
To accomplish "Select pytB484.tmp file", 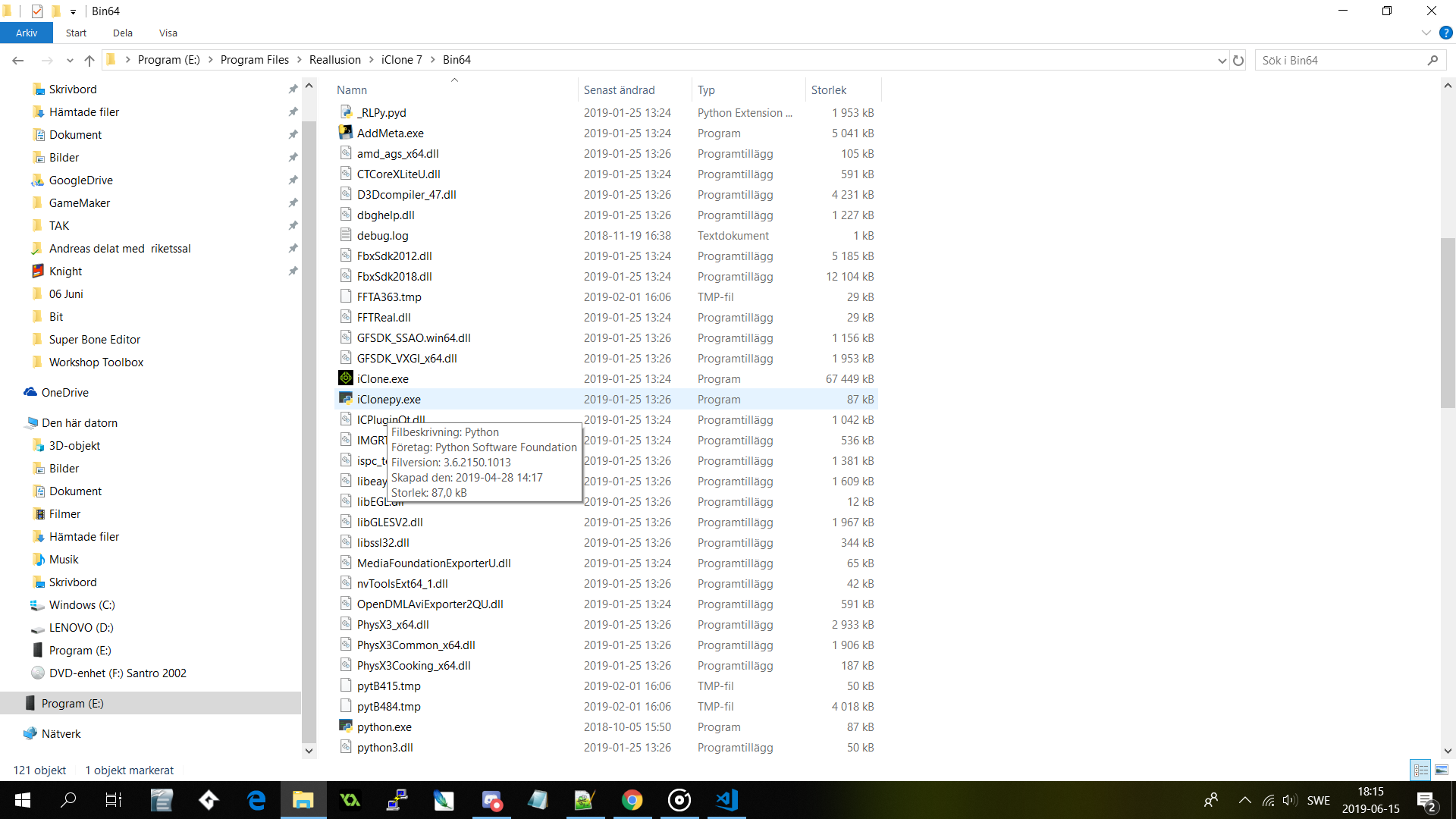I will [388, 706].
